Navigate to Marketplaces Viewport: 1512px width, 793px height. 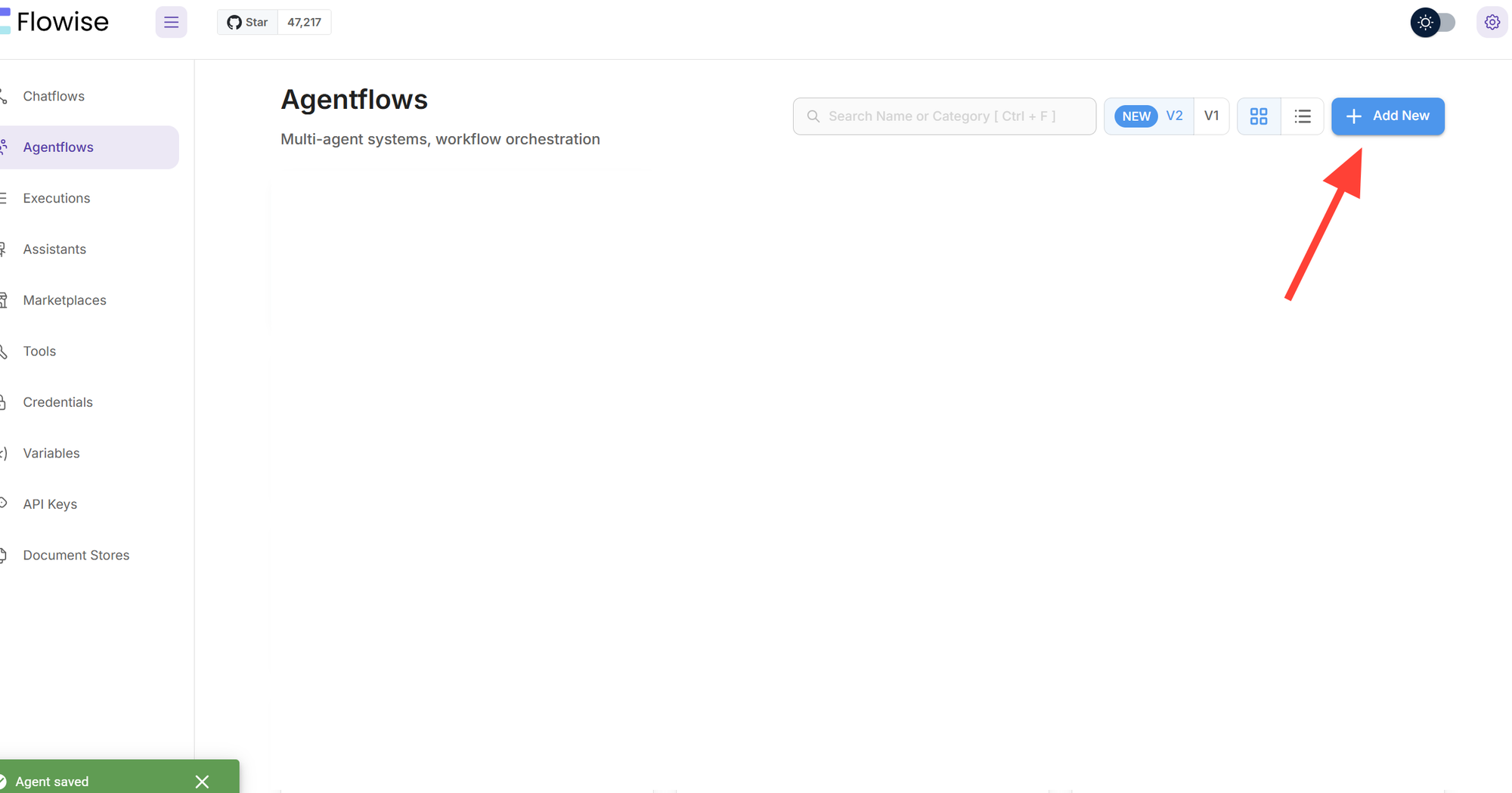pos(64,300)
